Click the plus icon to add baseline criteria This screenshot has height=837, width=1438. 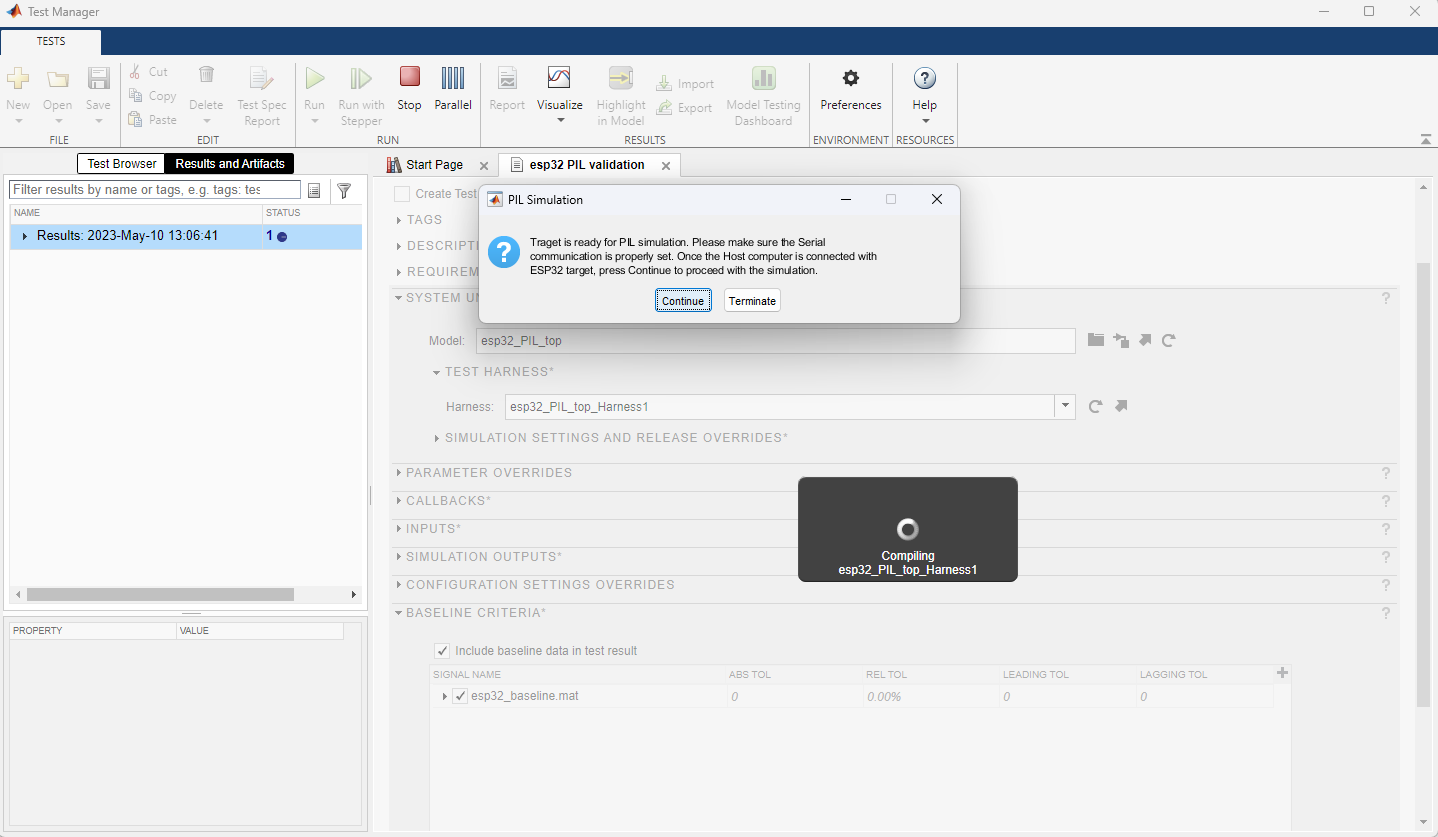(1282, 673)
